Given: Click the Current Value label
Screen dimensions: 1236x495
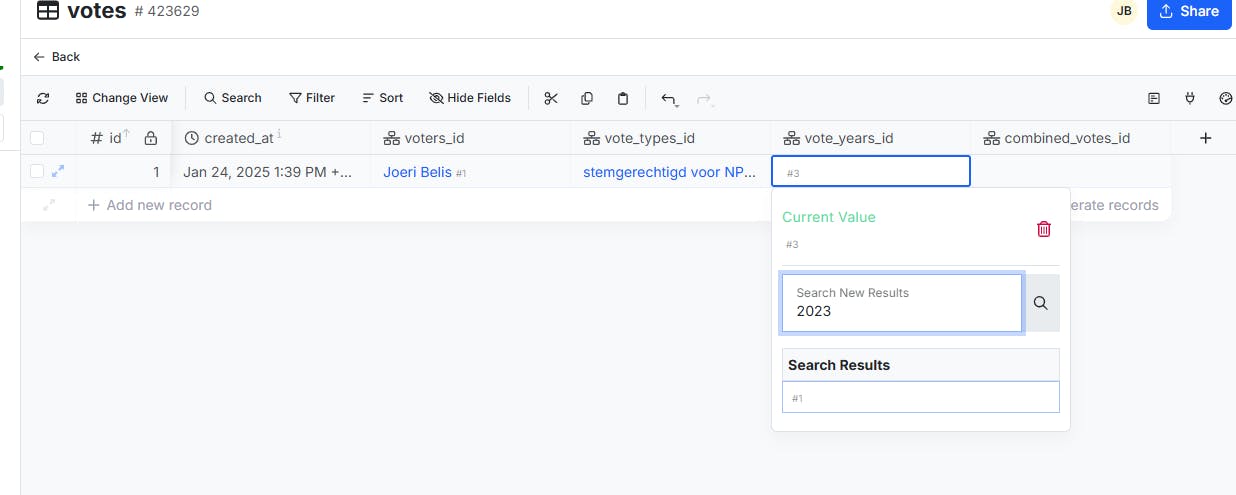Looking at the screenshot, I should coord(829,217).
